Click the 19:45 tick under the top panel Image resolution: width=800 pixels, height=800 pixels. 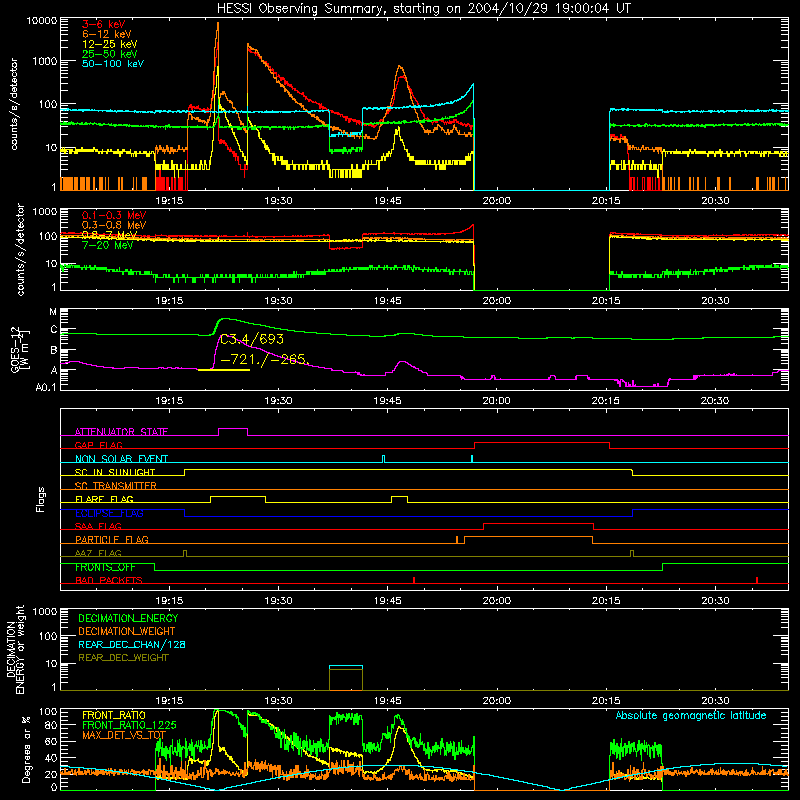click(x=387, y=201)
